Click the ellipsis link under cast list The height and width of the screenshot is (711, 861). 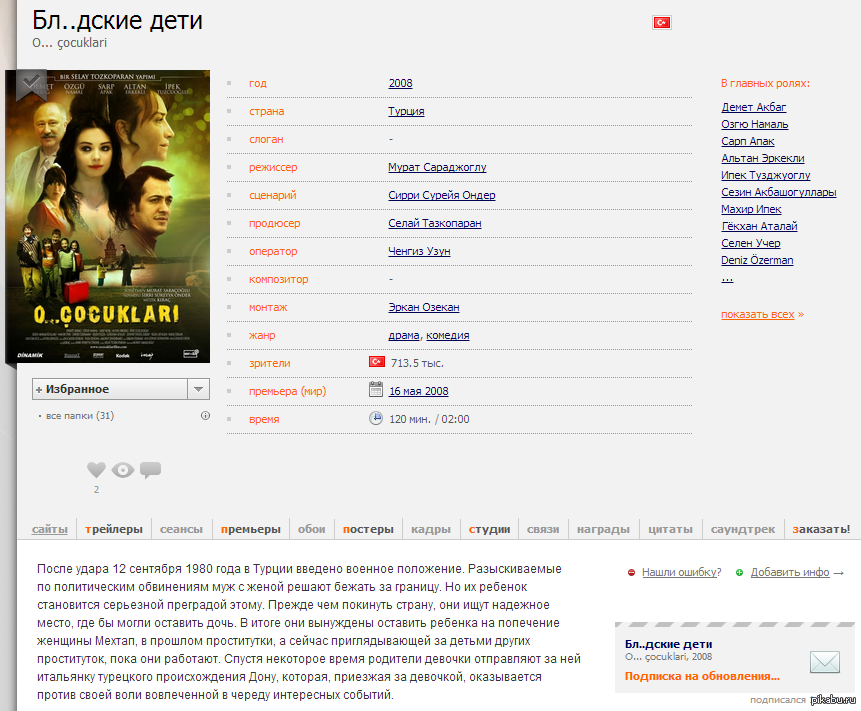(727, 278)
